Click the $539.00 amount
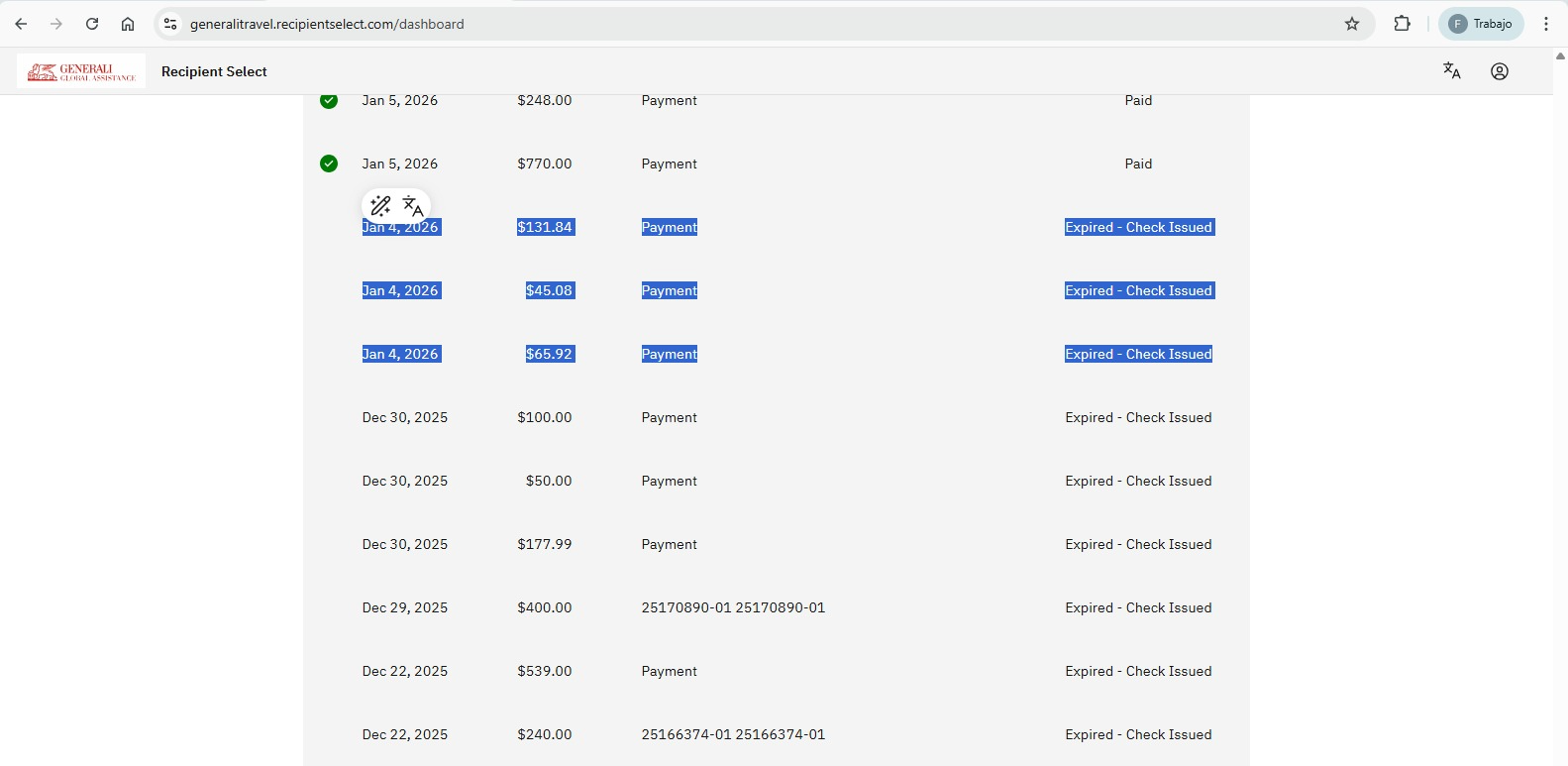 point(545,671)
